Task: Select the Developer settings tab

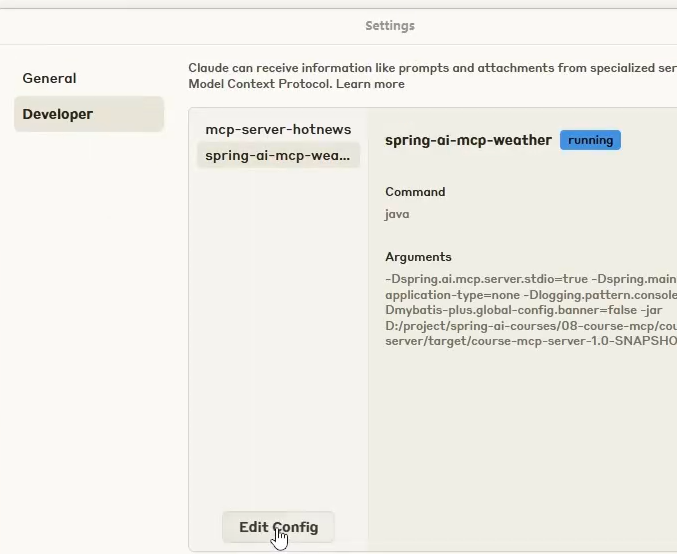Action: (58, 114)
